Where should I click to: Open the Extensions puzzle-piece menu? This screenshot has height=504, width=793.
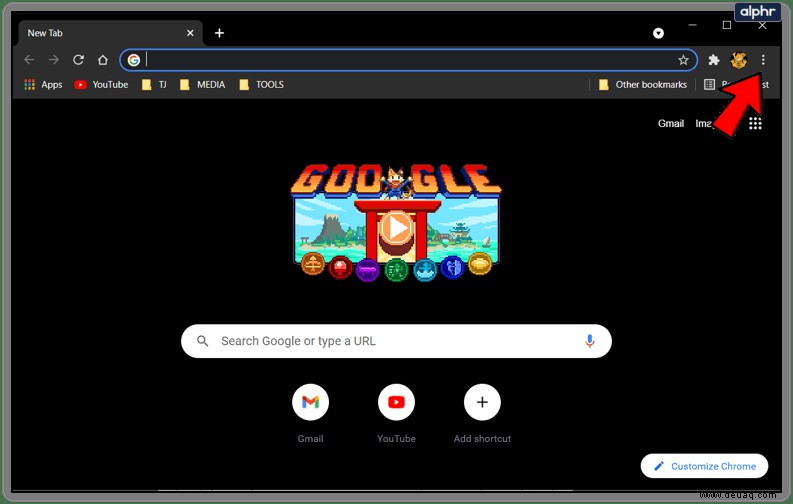tap(714, 60)
